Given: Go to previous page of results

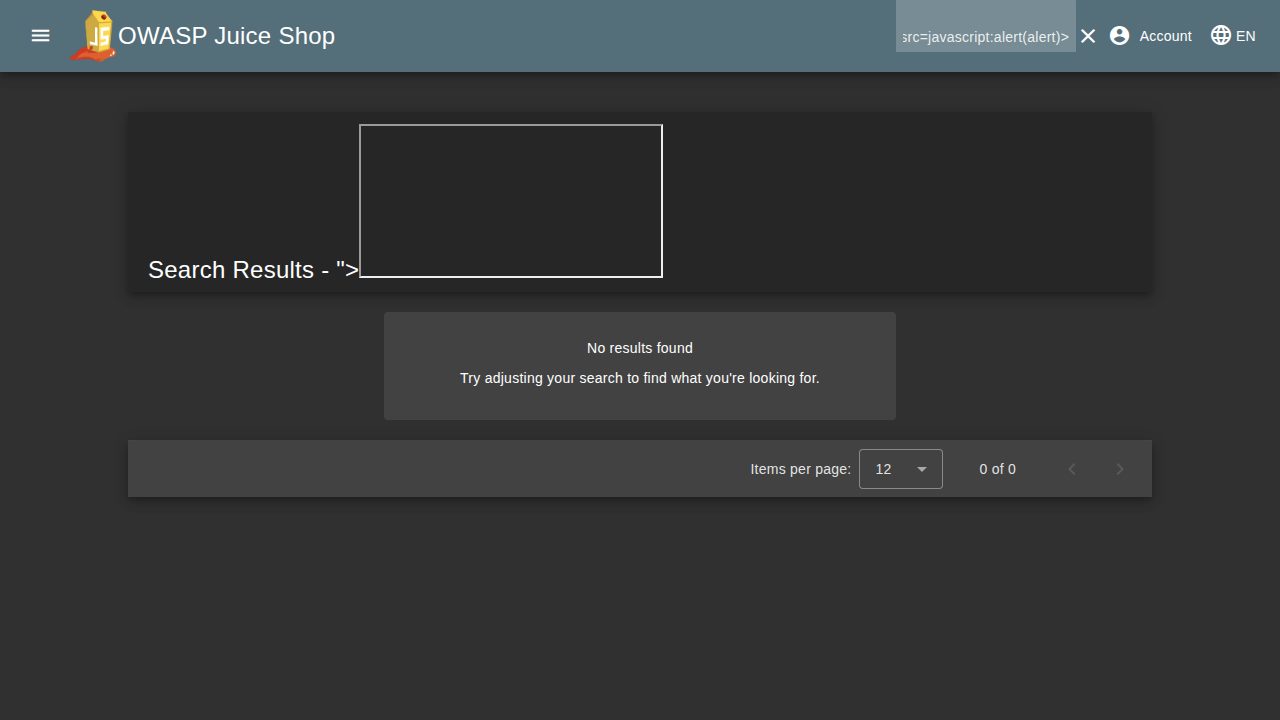Looking at the screenshot, I should click(1072, 469).
